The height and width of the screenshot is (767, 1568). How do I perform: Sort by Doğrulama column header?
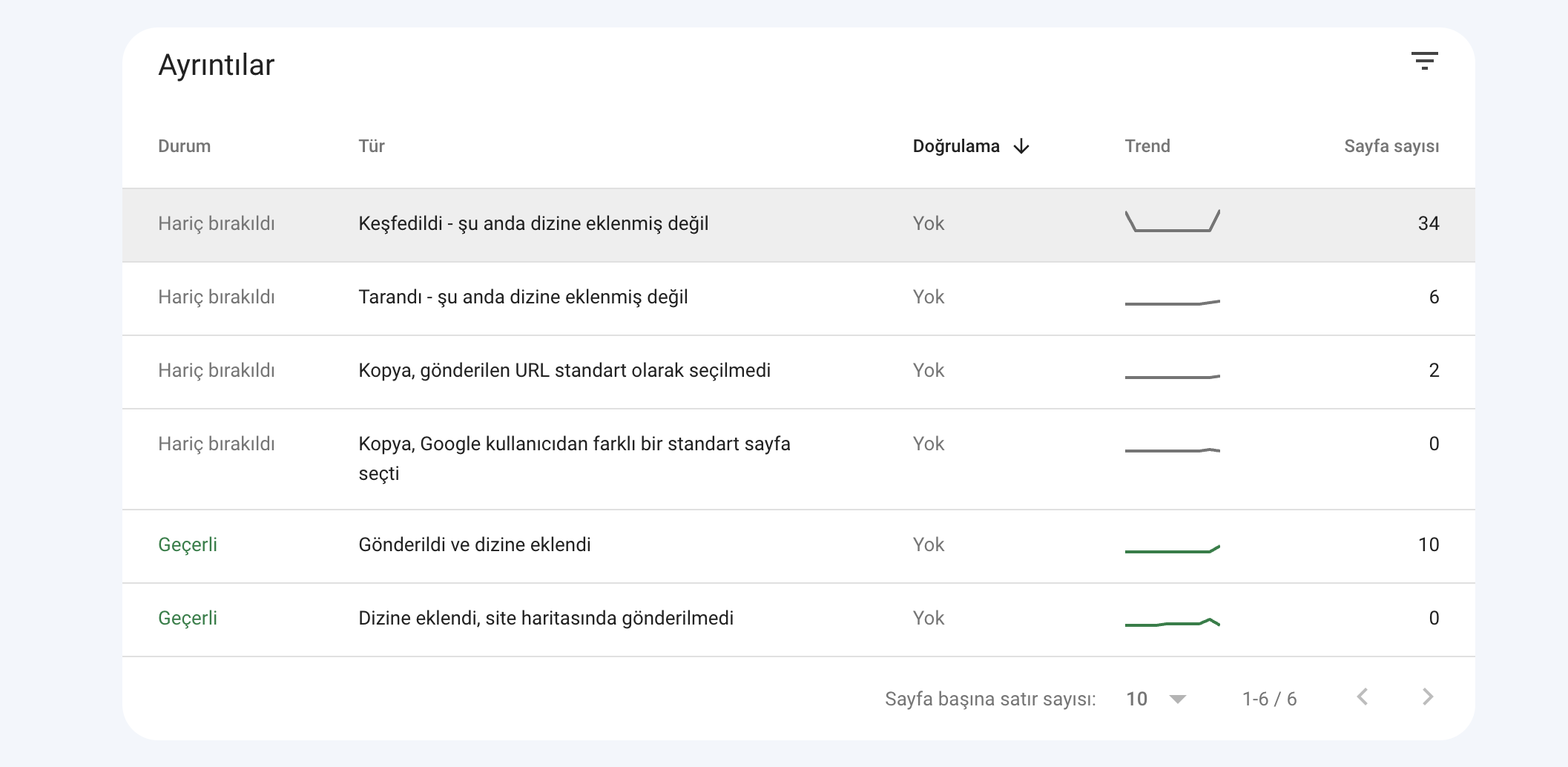tap(956, 146)
